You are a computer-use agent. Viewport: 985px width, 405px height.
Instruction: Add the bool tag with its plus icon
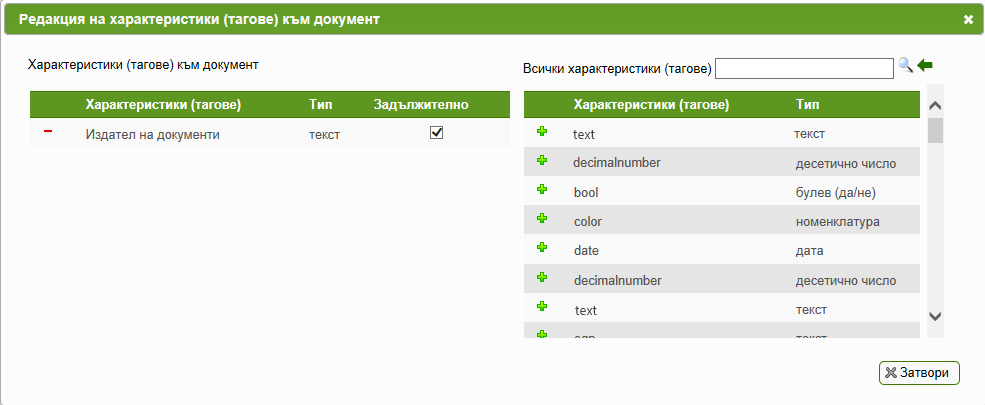tap(542, 189)
